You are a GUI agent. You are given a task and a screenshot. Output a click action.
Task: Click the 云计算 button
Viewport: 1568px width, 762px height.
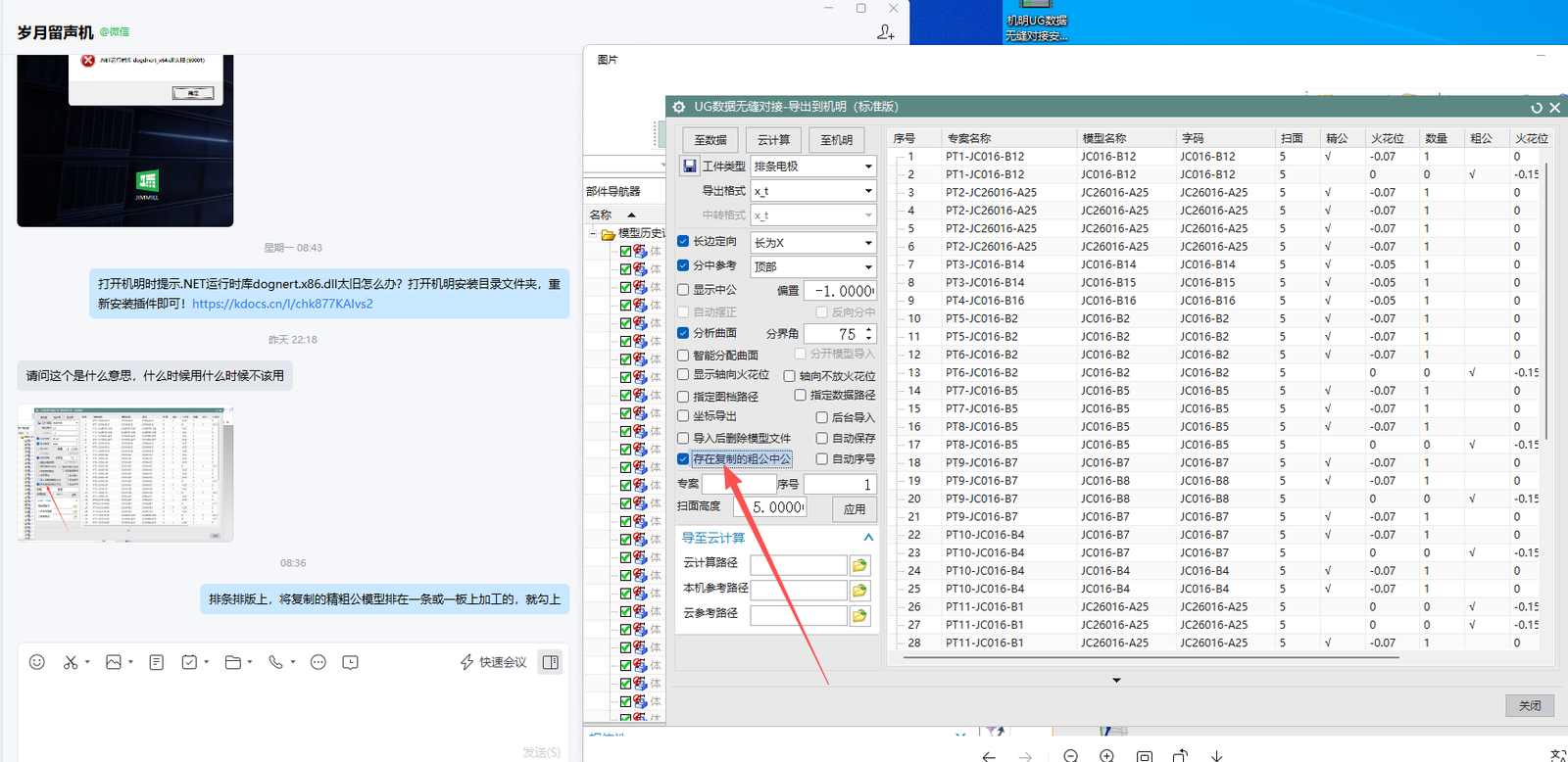tap(773, 140)
